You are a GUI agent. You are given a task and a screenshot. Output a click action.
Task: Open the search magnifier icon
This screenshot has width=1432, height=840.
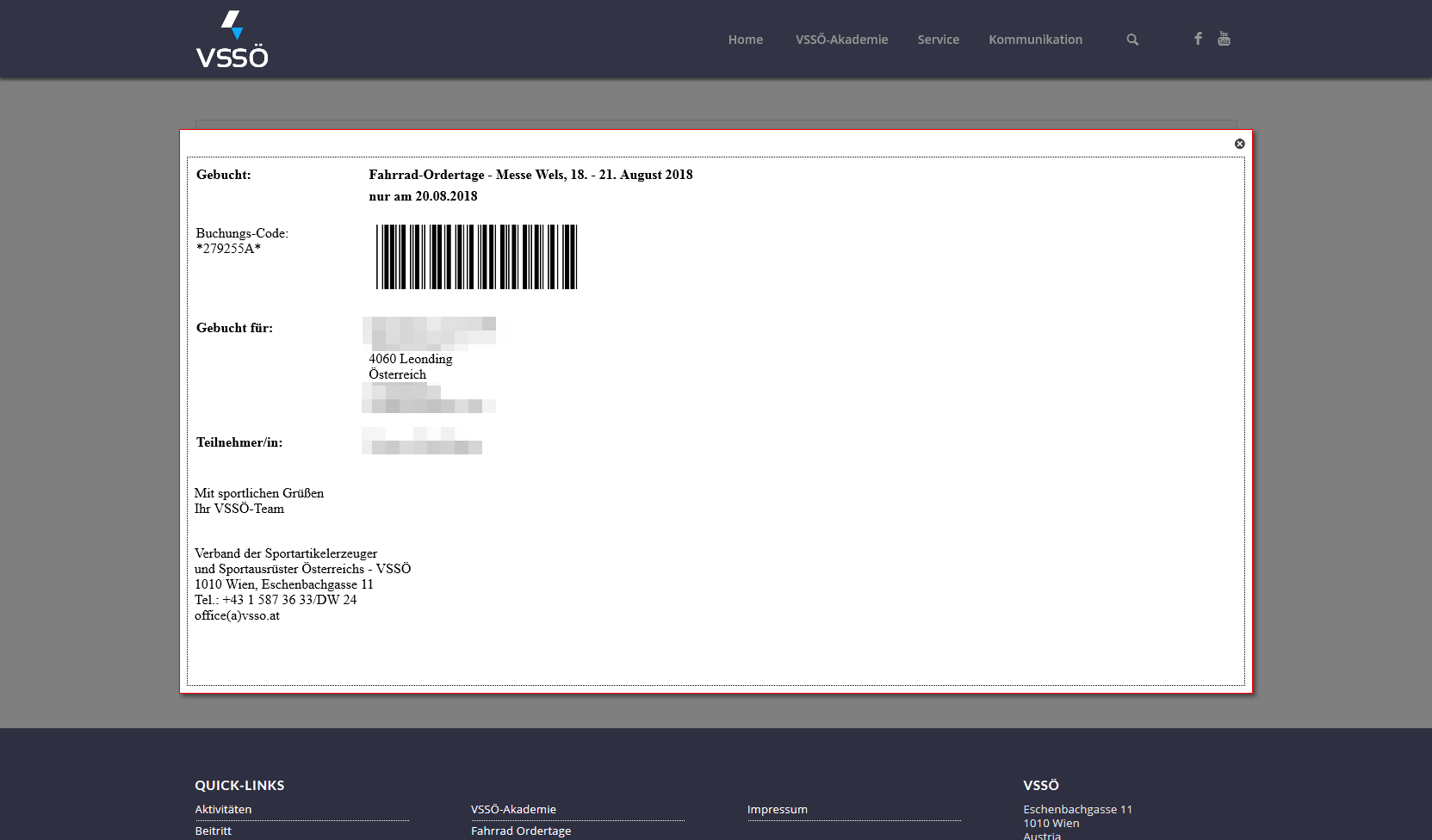point(1132,40)
